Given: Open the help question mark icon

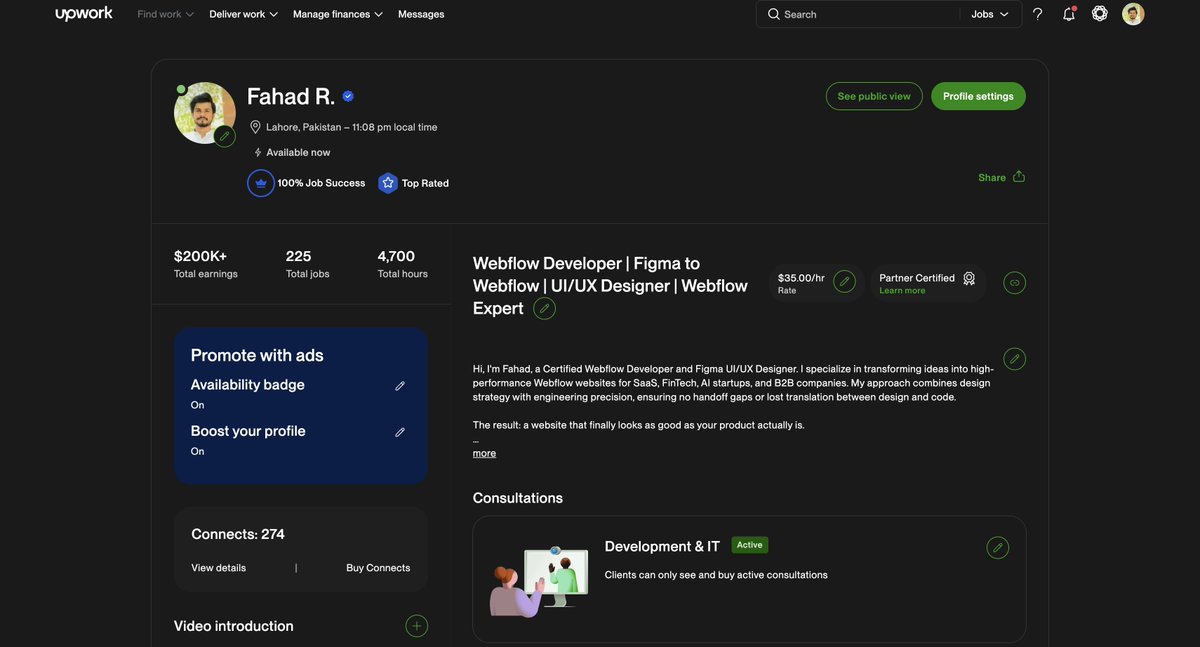Looking at the screenshot, I should [x=1038, y=14].
